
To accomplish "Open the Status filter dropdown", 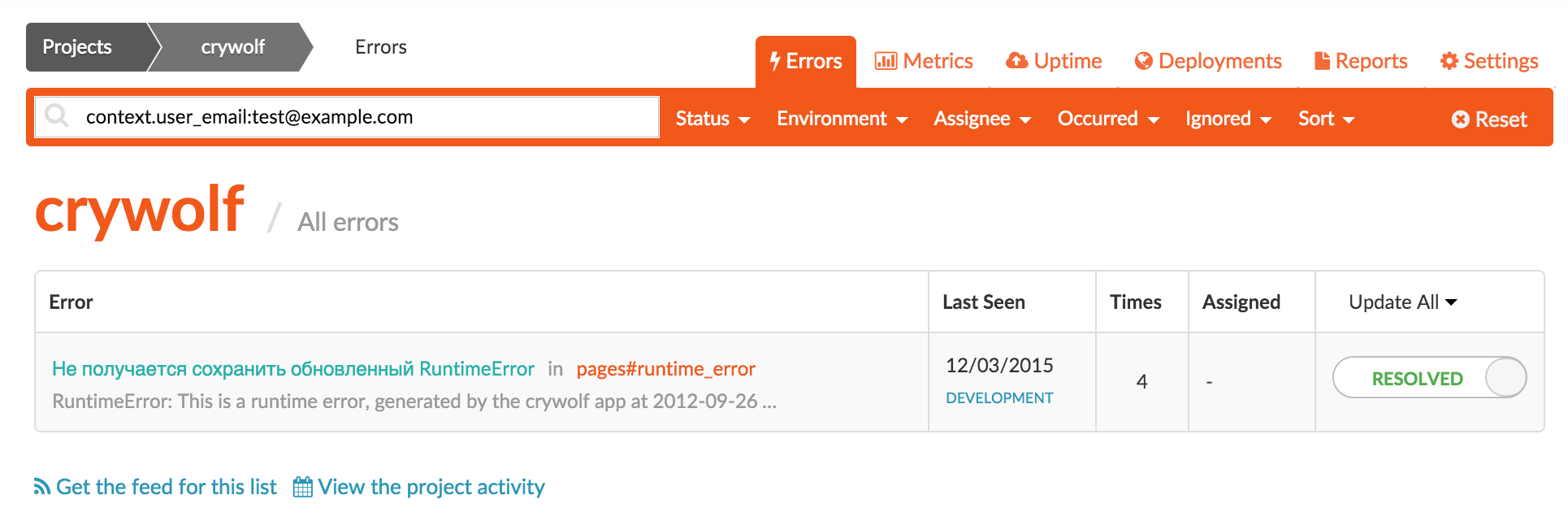I will pos(712,119).
